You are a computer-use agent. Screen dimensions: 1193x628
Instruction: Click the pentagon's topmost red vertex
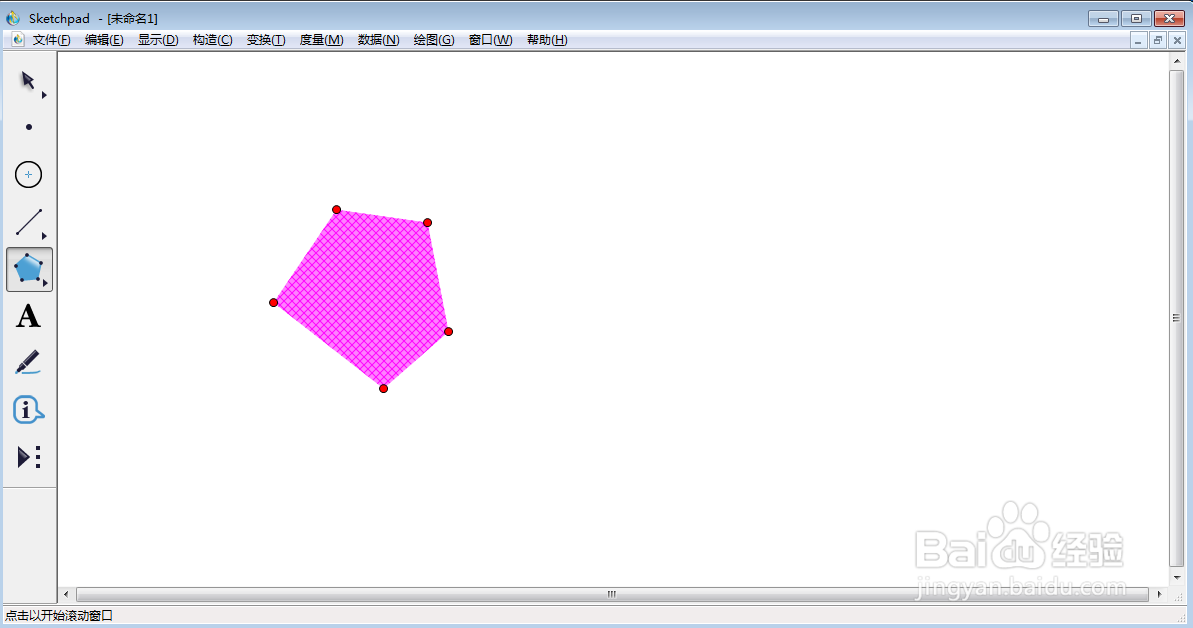coord(336,209)
